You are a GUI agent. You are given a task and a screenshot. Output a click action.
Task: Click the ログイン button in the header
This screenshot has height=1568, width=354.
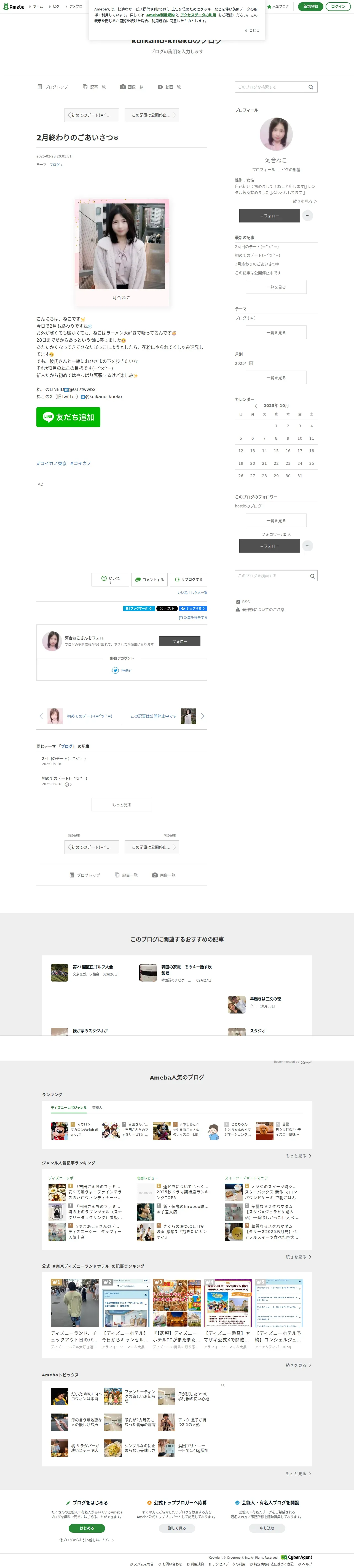338,7
